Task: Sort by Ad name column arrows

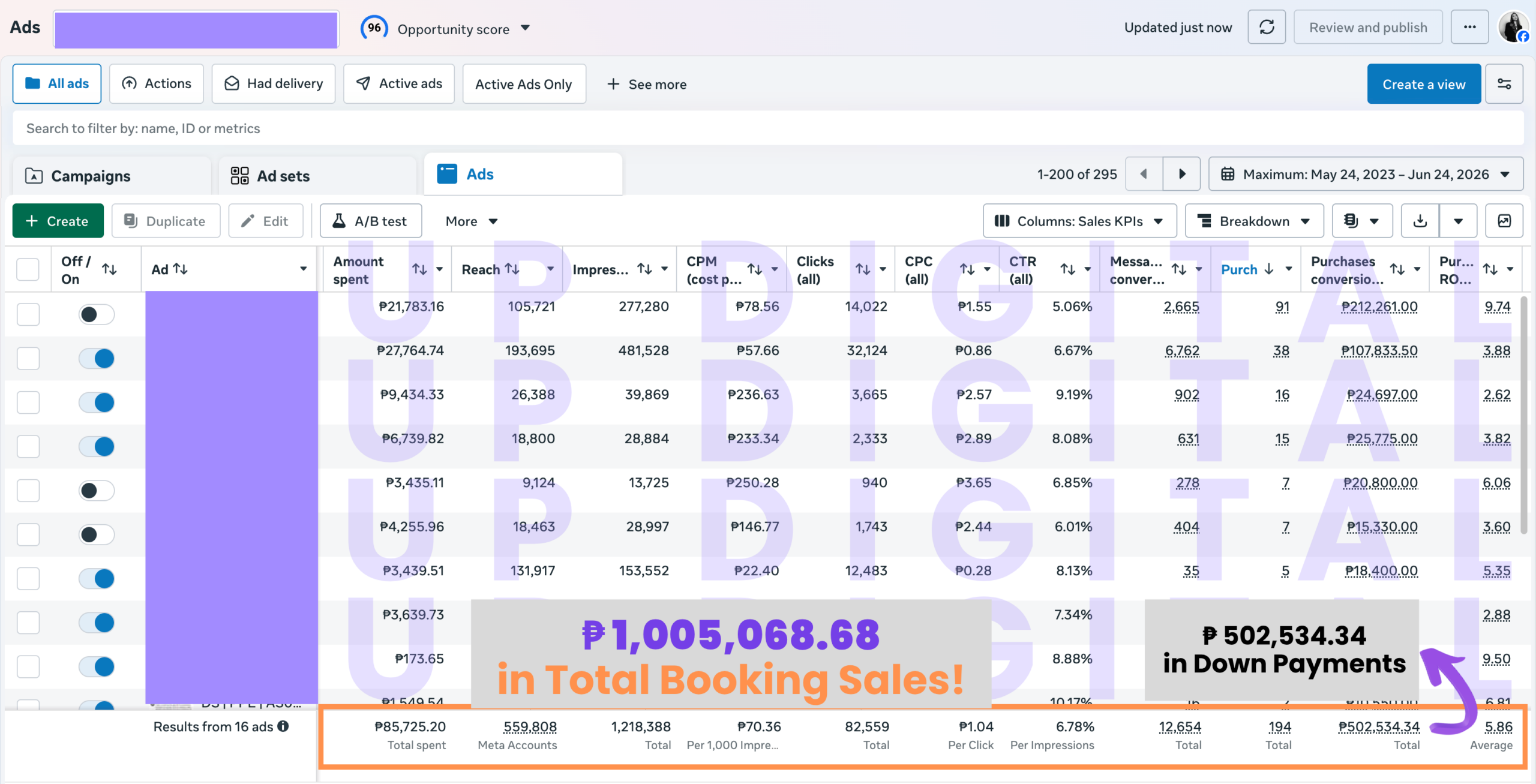Action: [x=181, y=269]
